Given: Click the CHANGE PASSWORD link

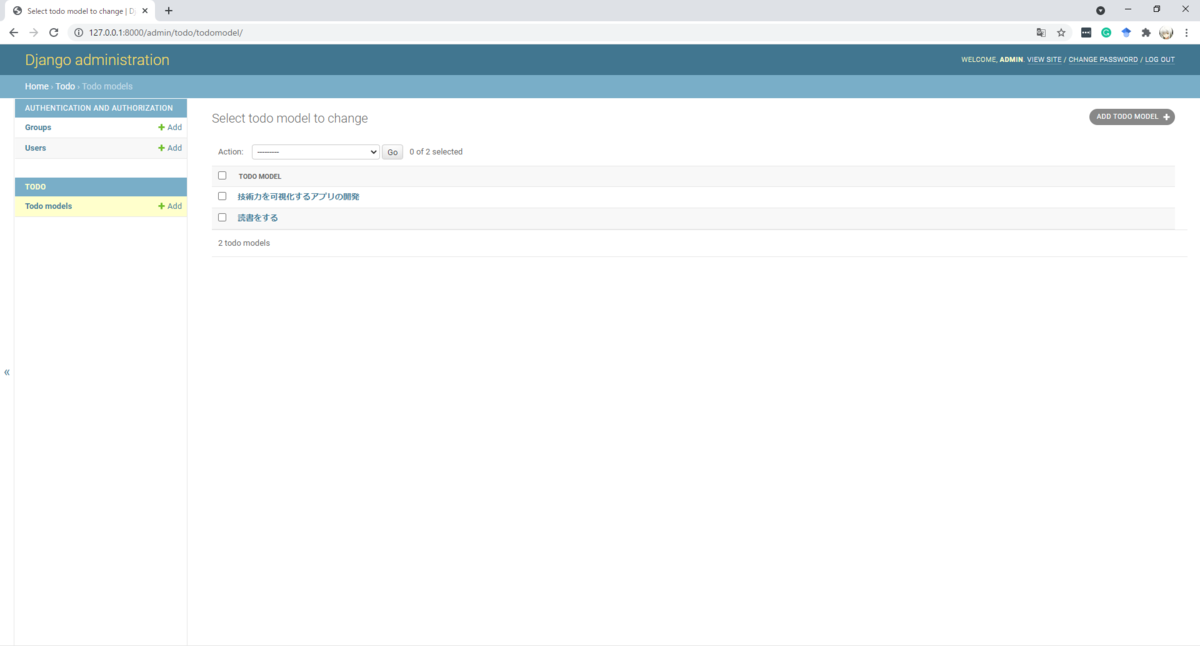Looking at the screenshot, I should [1103, 60].
